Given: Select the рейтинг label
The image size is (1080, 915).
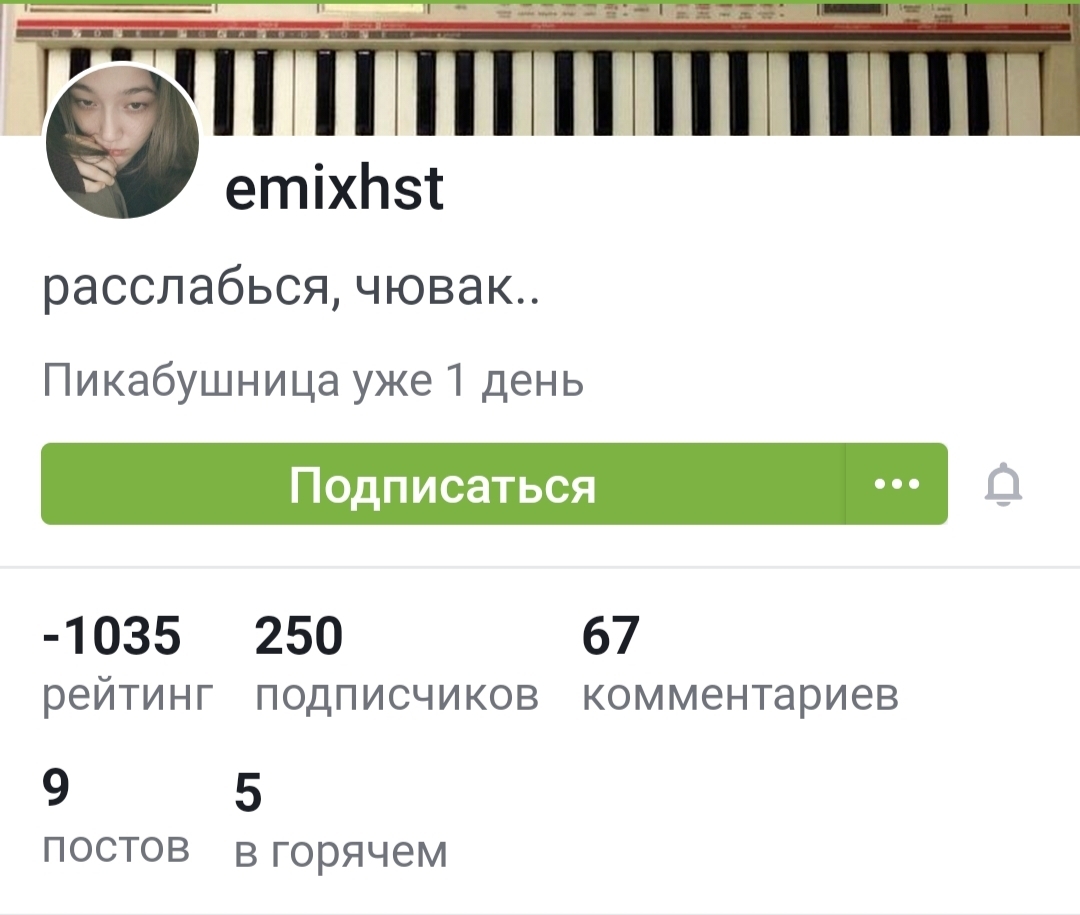Looking at the screenshot, I should [128, 695].
